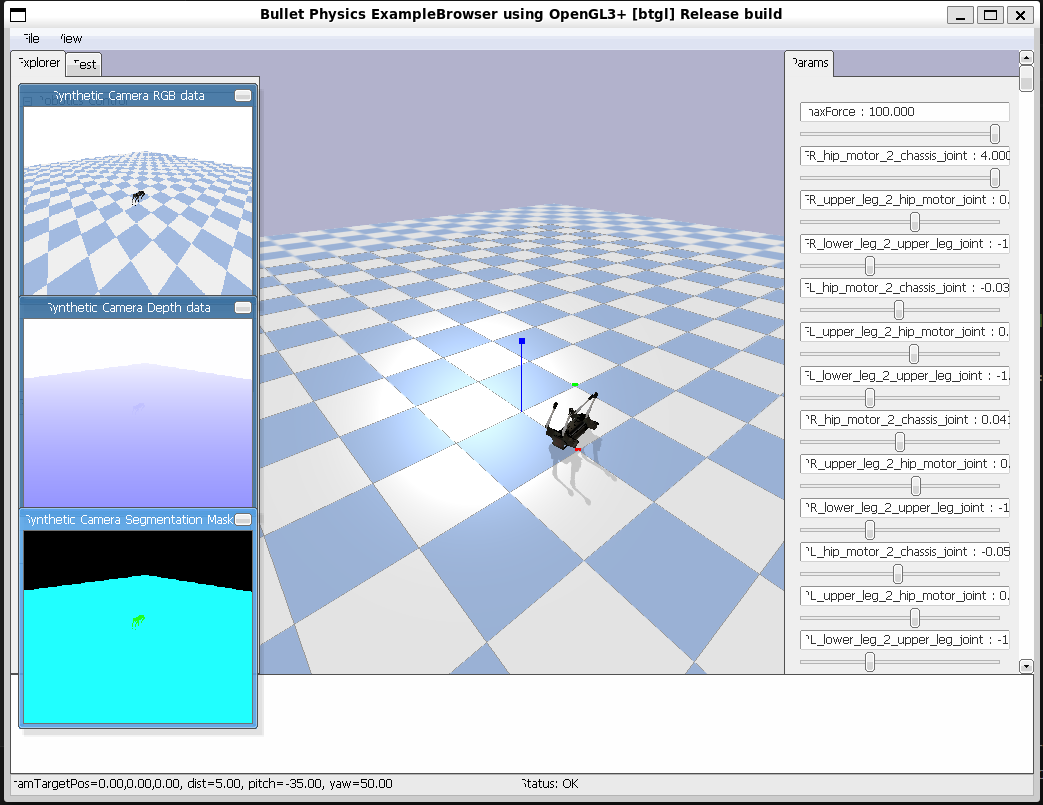Click the RL_upper_leg_2_hip_motor_joint label field
Image resolution: width=1043 pixels, height=805 pixels.
pos(905,595)
